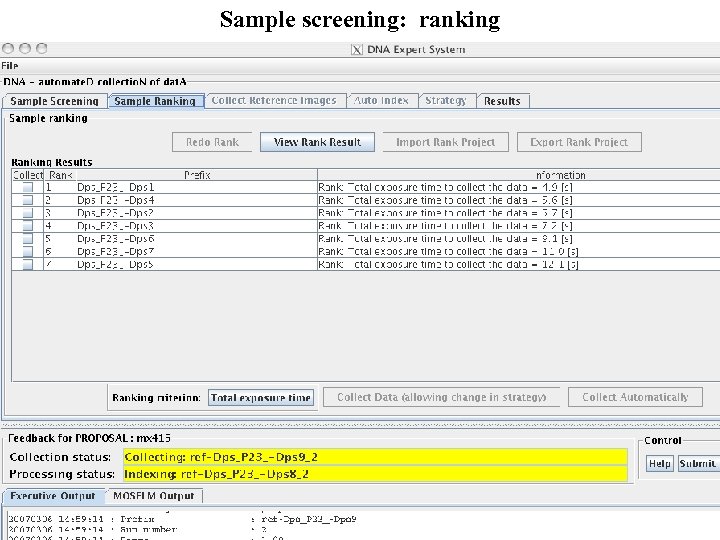Open the File menu
The image size is (720, 540).
[10, 66]
